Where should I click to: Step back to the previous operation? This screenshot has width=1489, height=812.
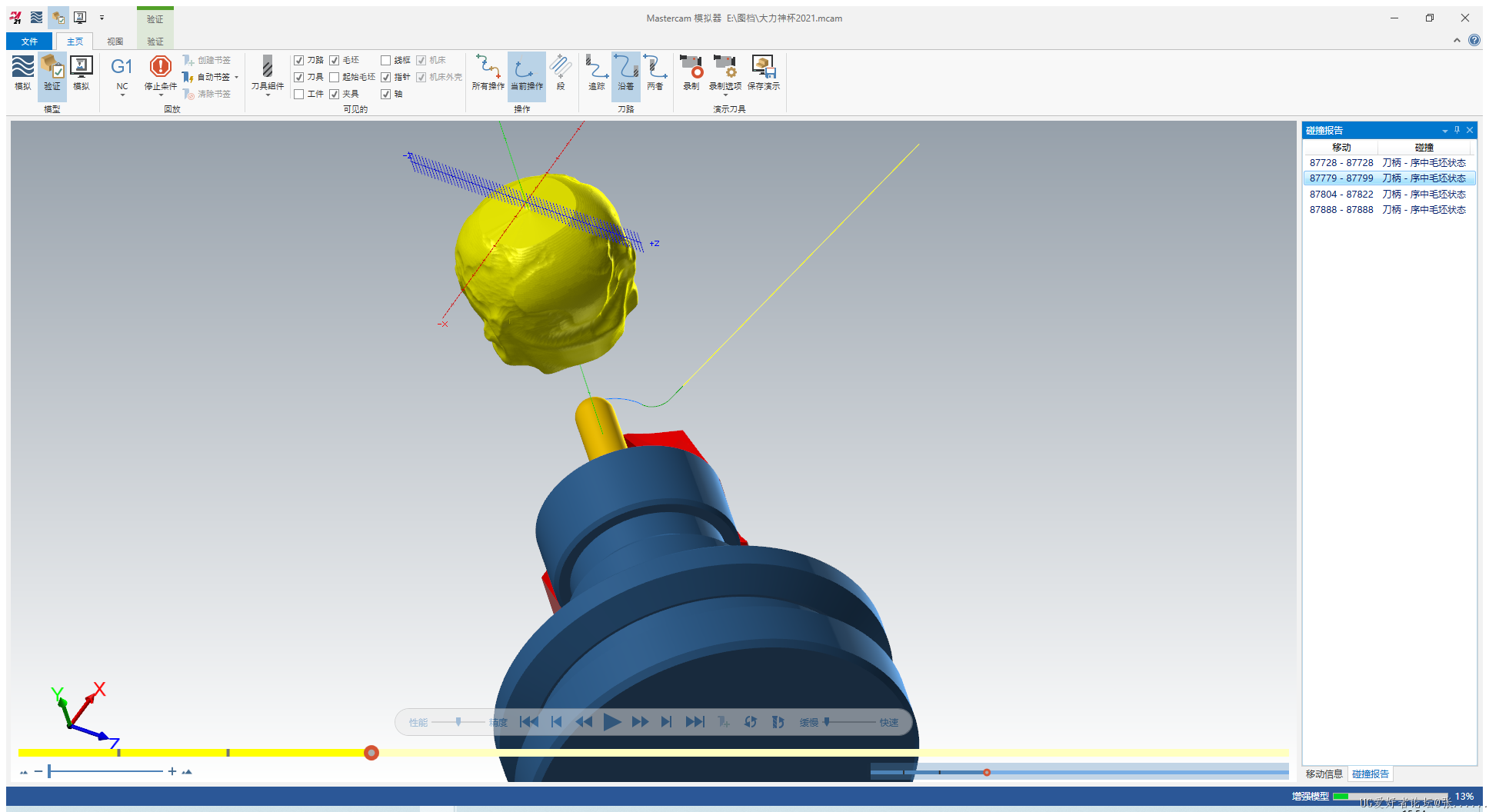pos(556,722)
